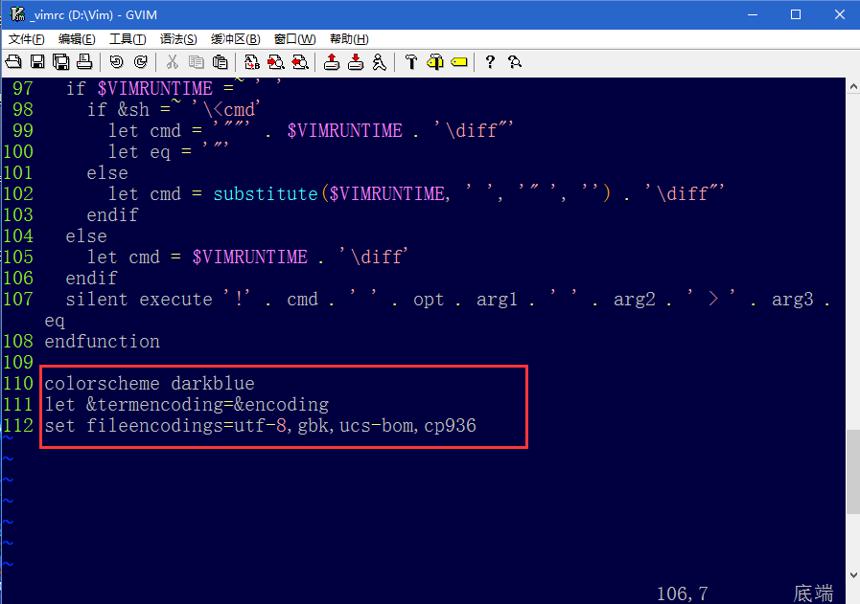The width and height of the screenshot is (860, 604).
Task: Click the Copy toolbar icon
Action: (x=196, y=62)
